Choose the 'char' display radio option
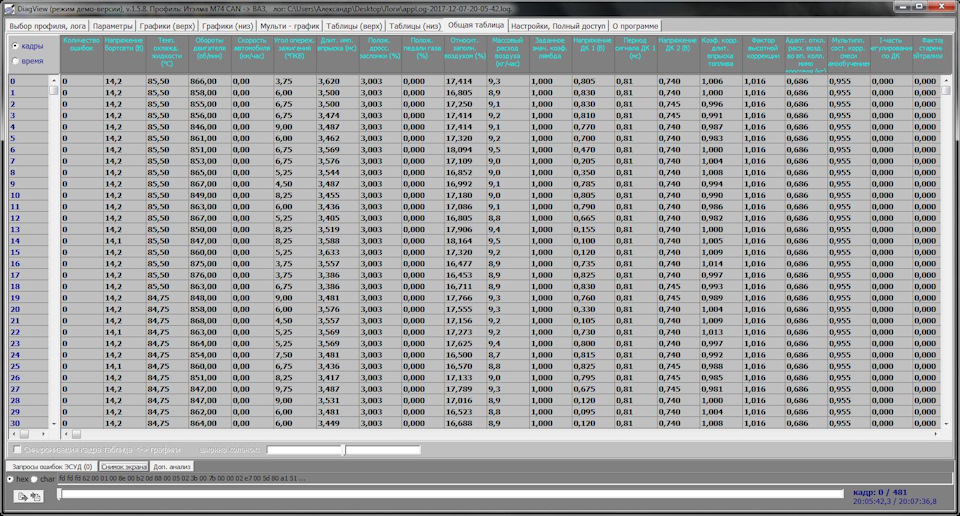The width and height of the screenshot is (960, 516). pos(35,479)
